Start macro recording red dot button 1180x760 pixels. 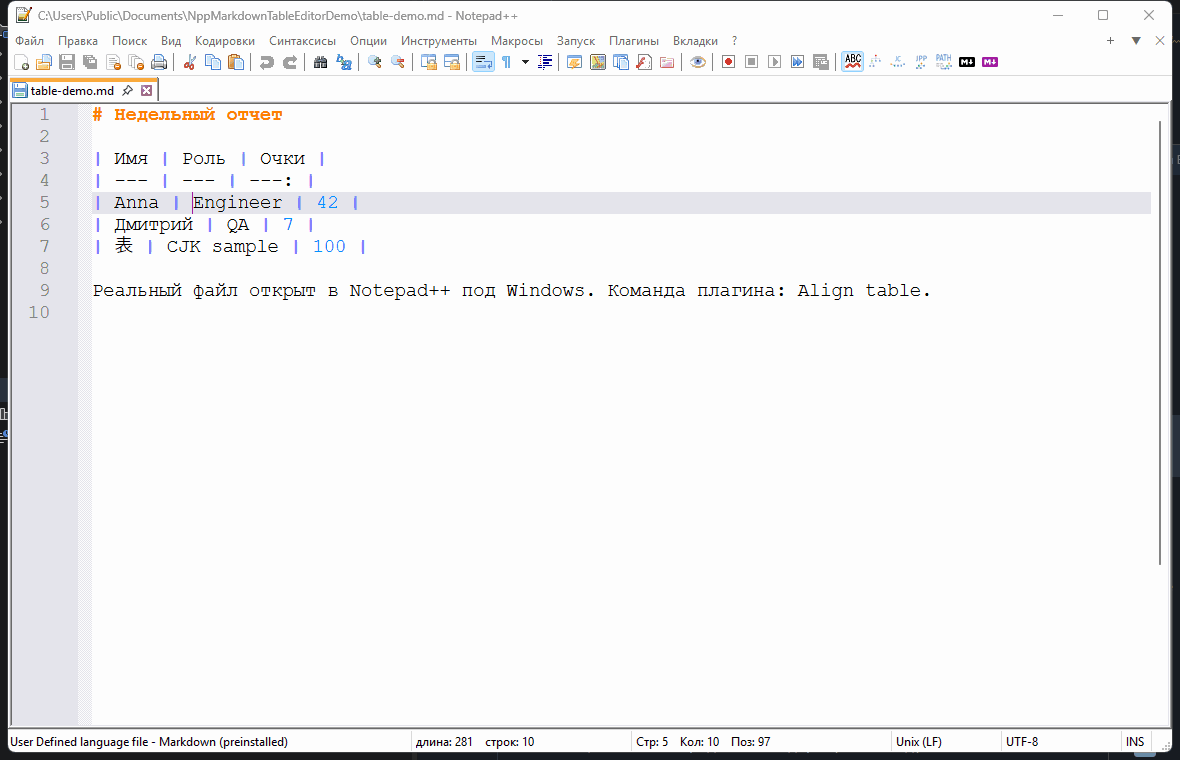tap(728, 62)
